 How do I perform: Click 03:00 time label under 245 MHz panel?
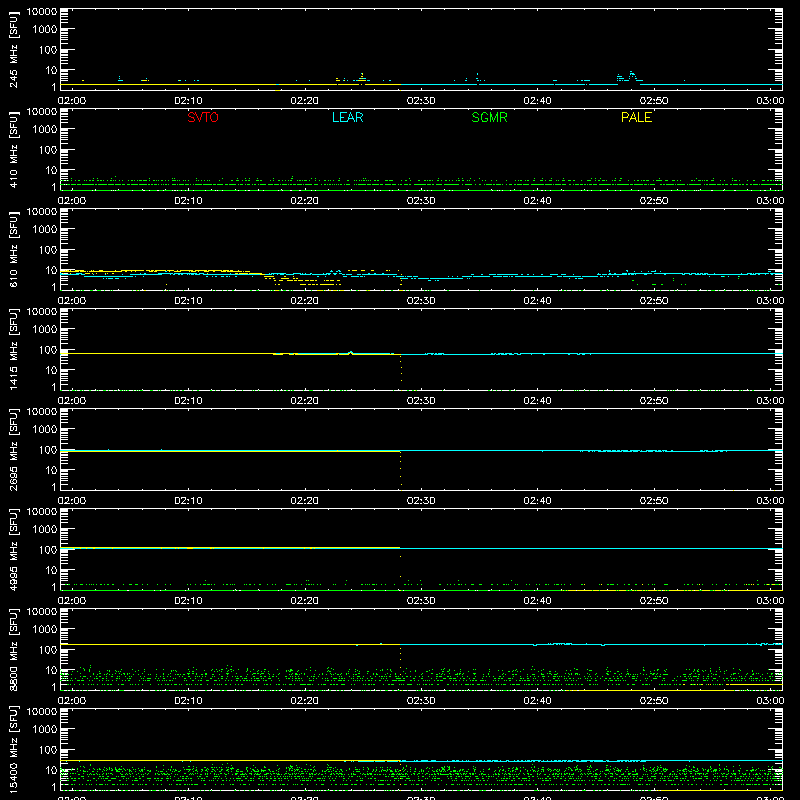[770, 101]
